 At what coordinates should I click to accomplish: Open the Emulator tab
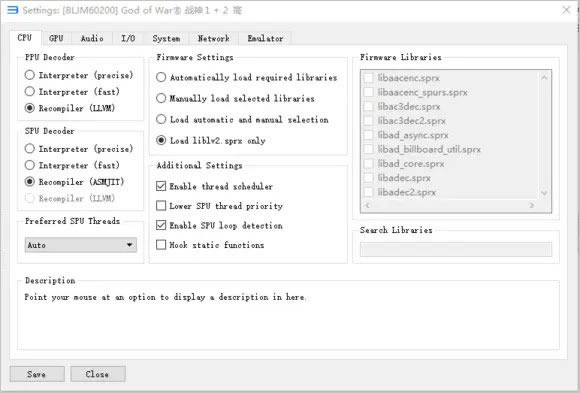point(265,38)
